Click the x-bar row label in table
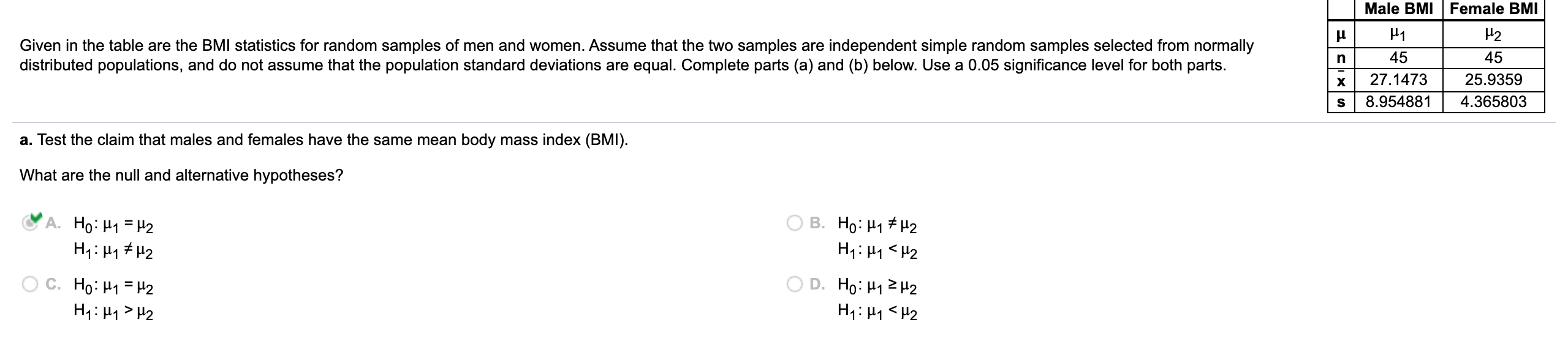1568x344 pixels. tap(1341, 80)
